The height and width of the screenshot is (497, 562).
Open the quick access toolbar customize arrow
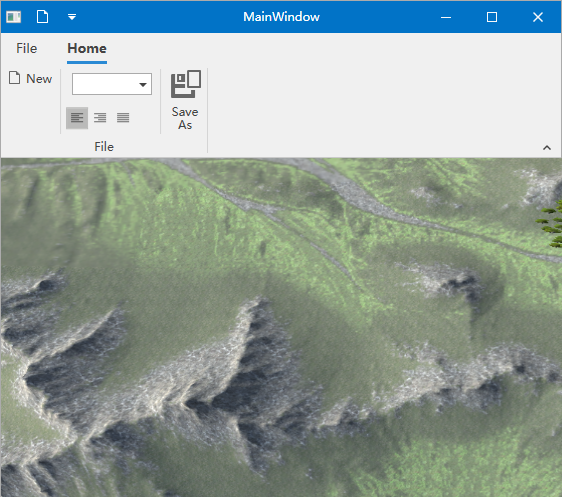point(72,17)
